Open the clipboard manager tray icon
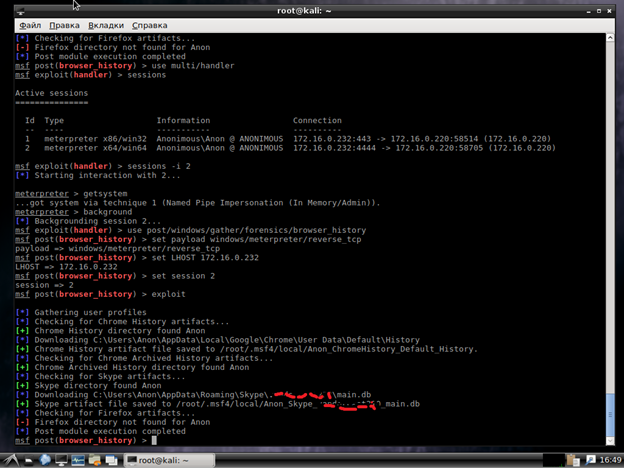 point(573,460)
